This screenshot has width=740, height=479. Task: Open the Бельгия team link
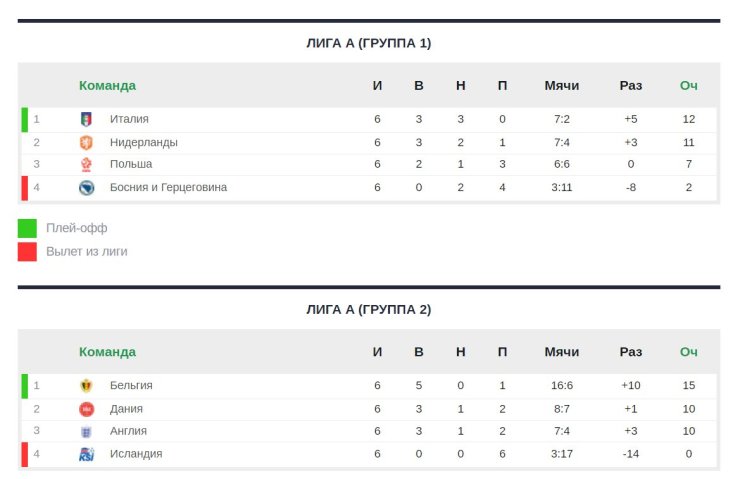[131, 385]
